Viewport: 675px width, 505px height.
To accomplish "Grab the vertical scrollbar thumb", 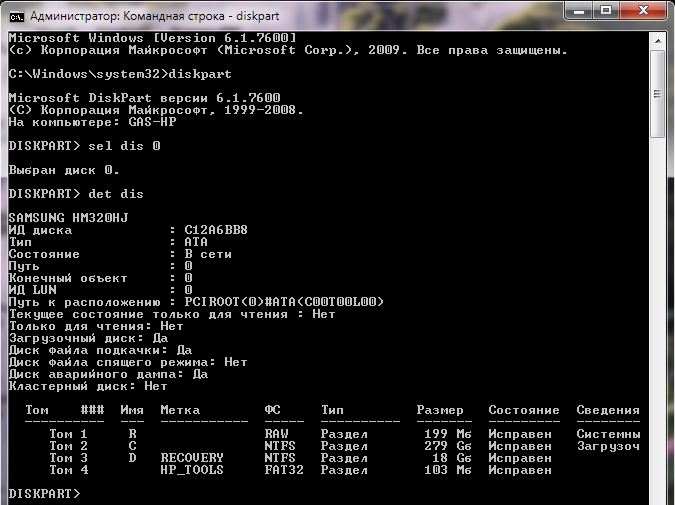I will (x=657, y=94).
